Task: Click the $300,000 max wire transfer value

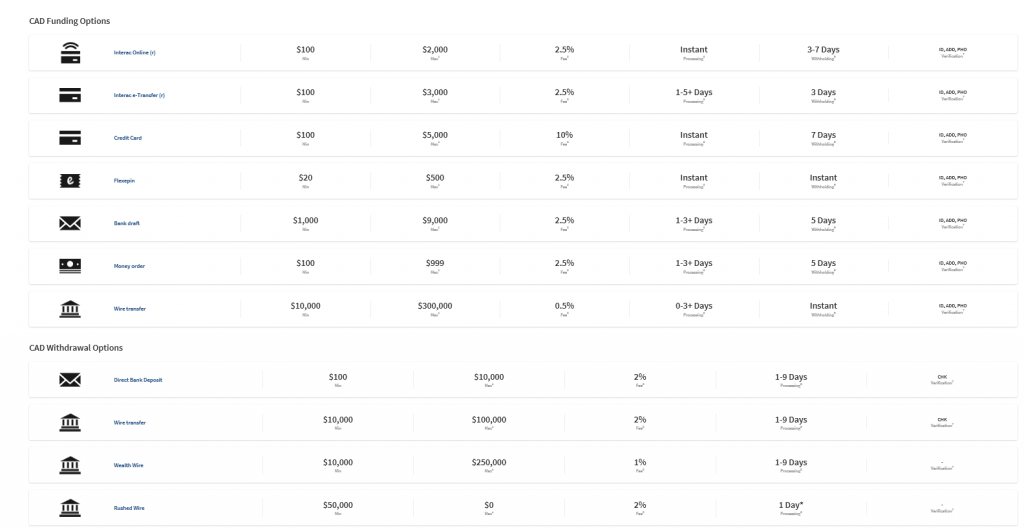Action: point(435,306)
